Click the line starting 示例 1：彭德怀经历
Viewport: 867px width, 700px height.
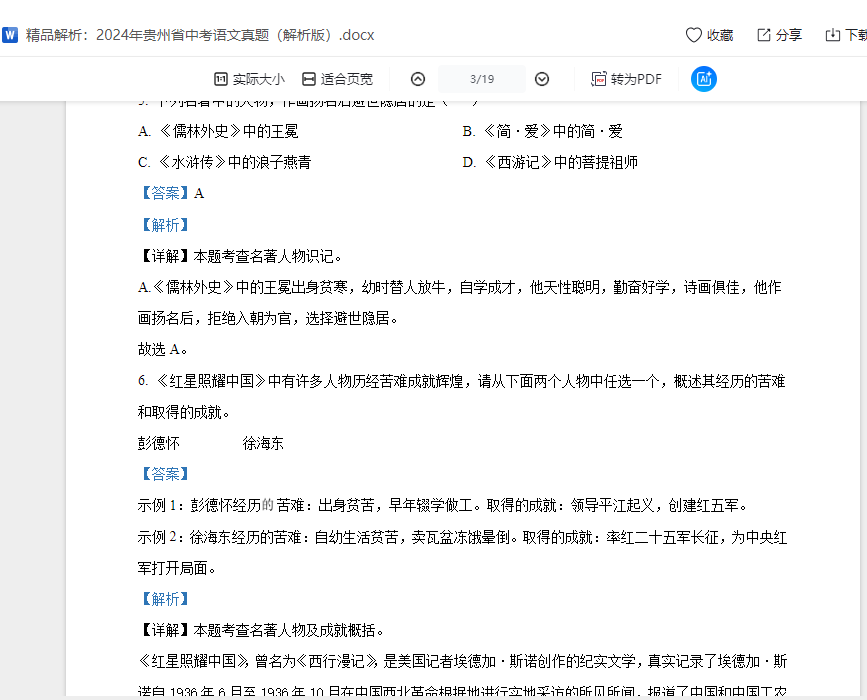443,505
